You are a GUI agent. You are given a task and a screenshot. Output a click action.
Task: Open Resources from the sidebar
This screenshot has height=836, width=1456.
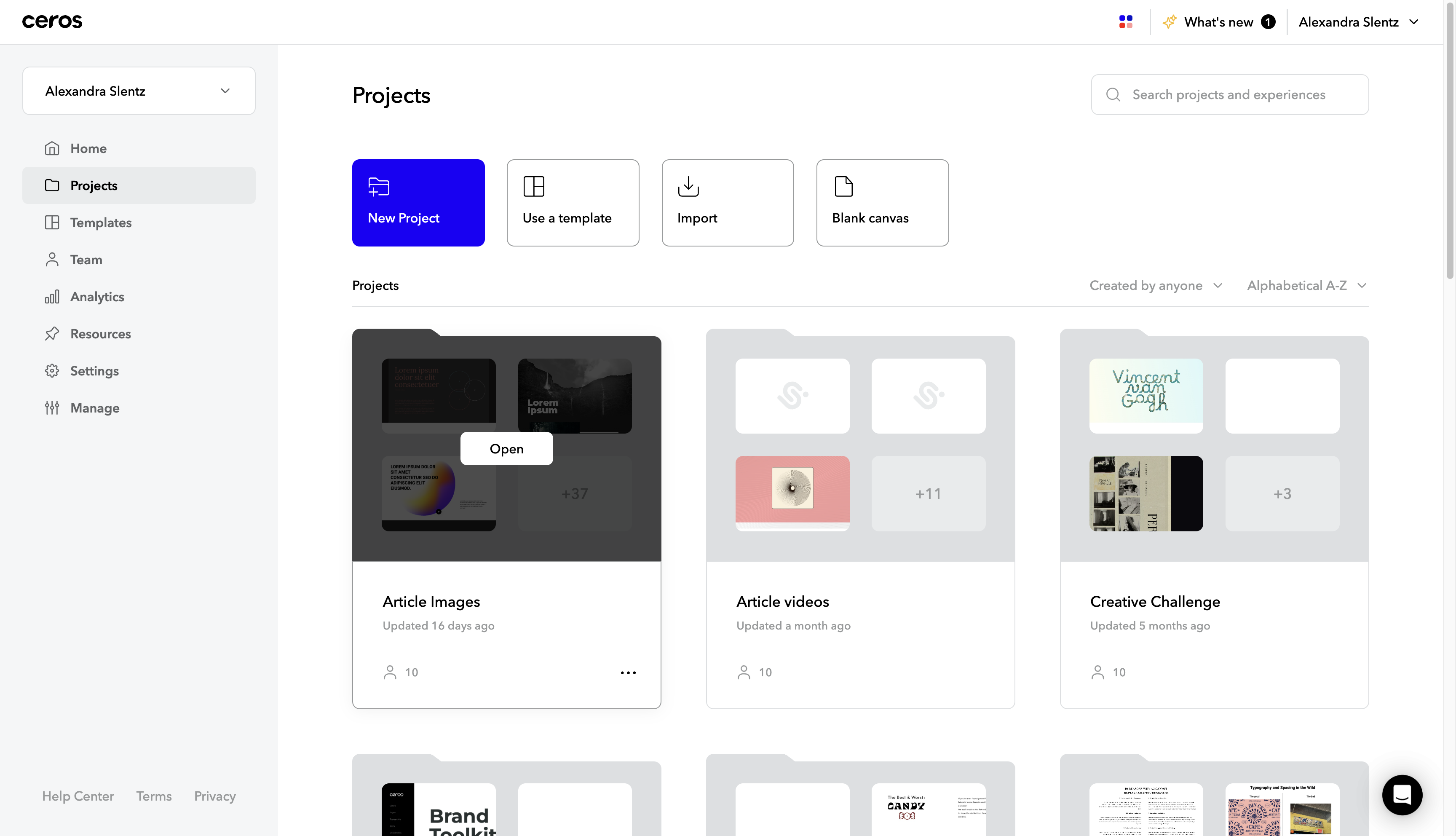pos(139,334)
